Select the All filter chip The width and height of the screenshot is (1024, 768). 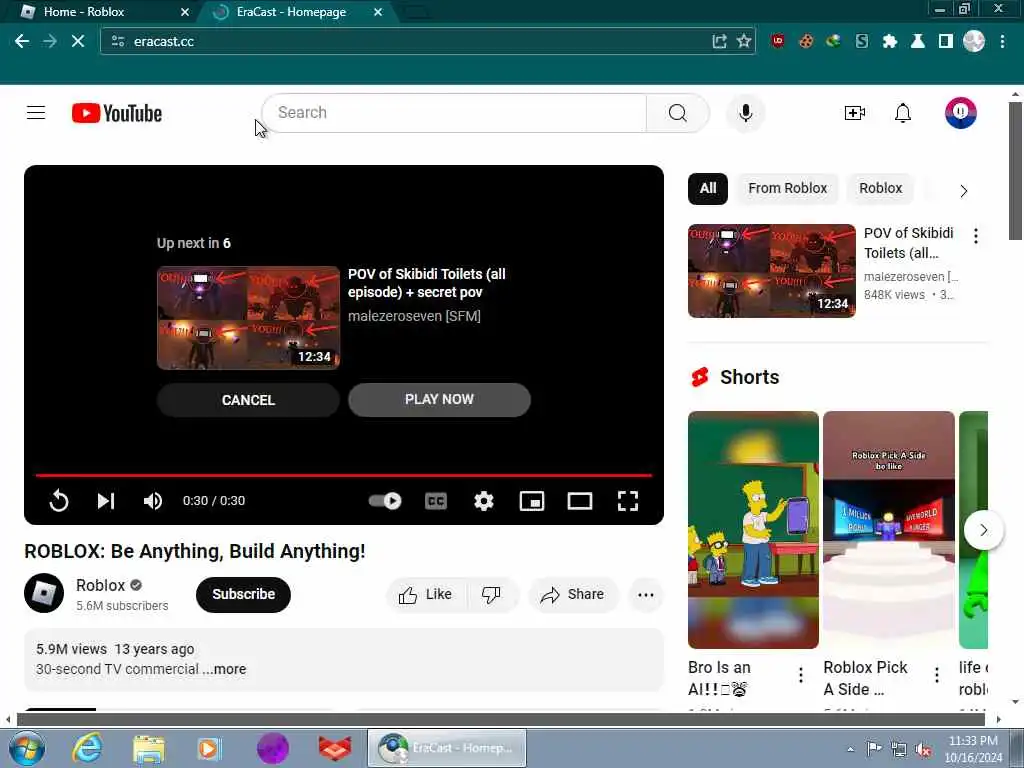coord(708,189)
